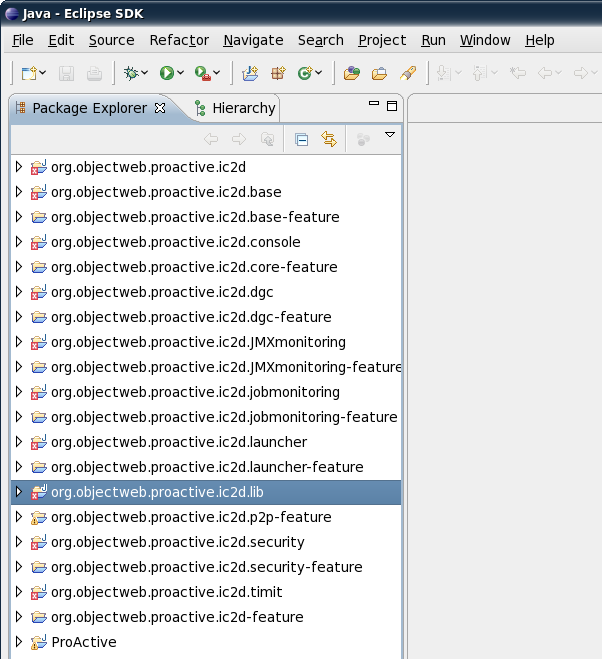Click Package Explorer Up icon
The image size is (602, 659).
pos(267,139)
